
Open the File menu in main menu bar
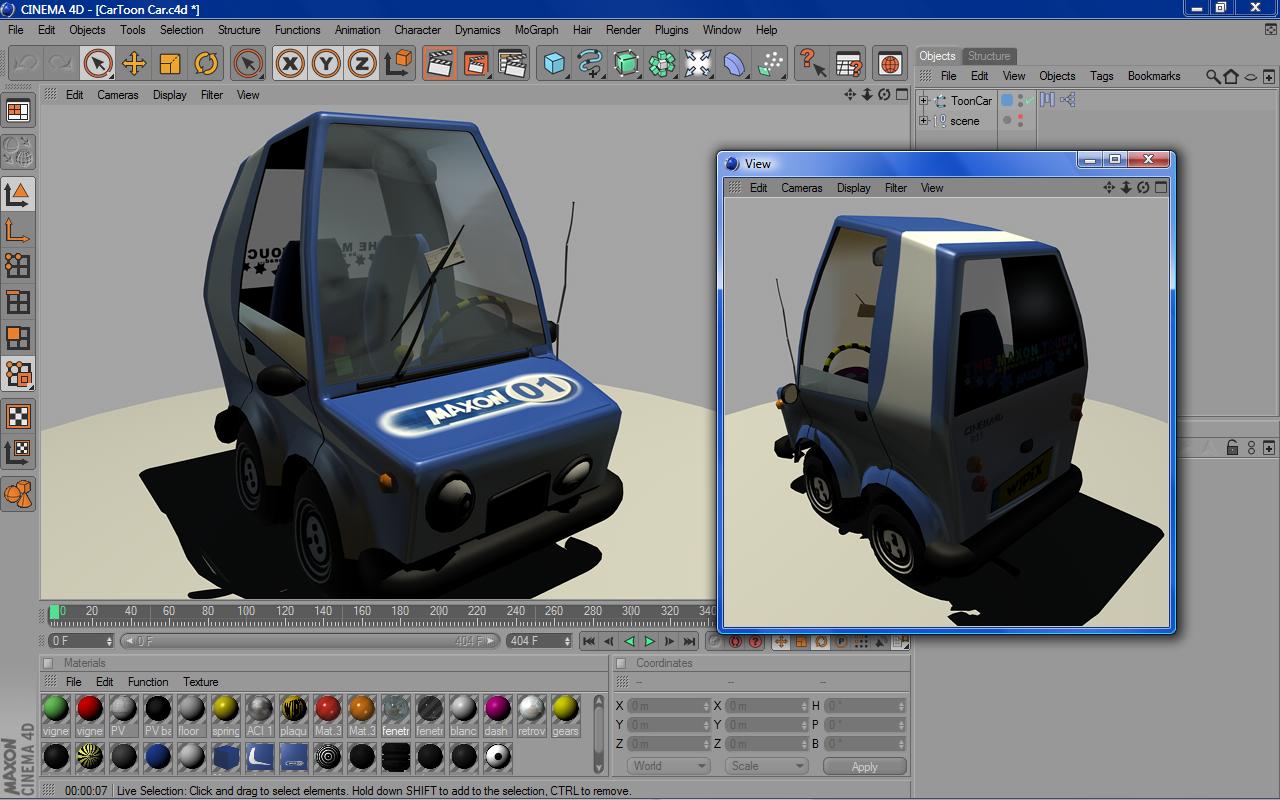16,30
